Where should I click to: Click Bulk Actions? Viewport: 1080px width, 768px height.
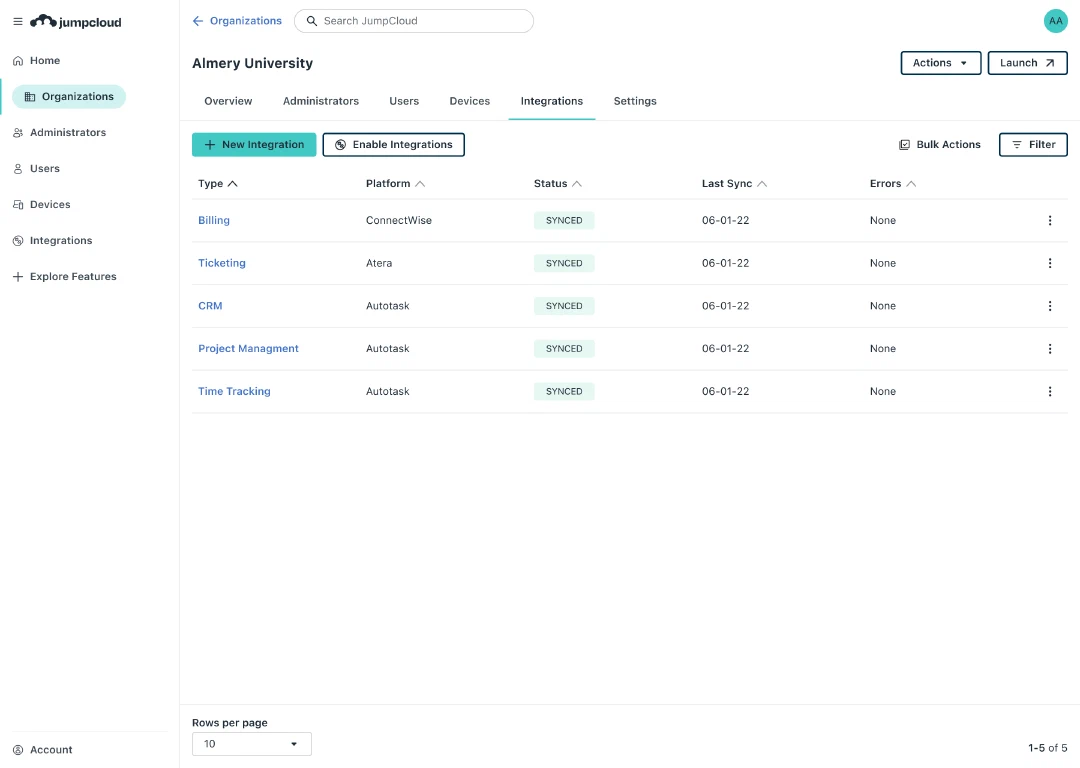coord(939,145)
